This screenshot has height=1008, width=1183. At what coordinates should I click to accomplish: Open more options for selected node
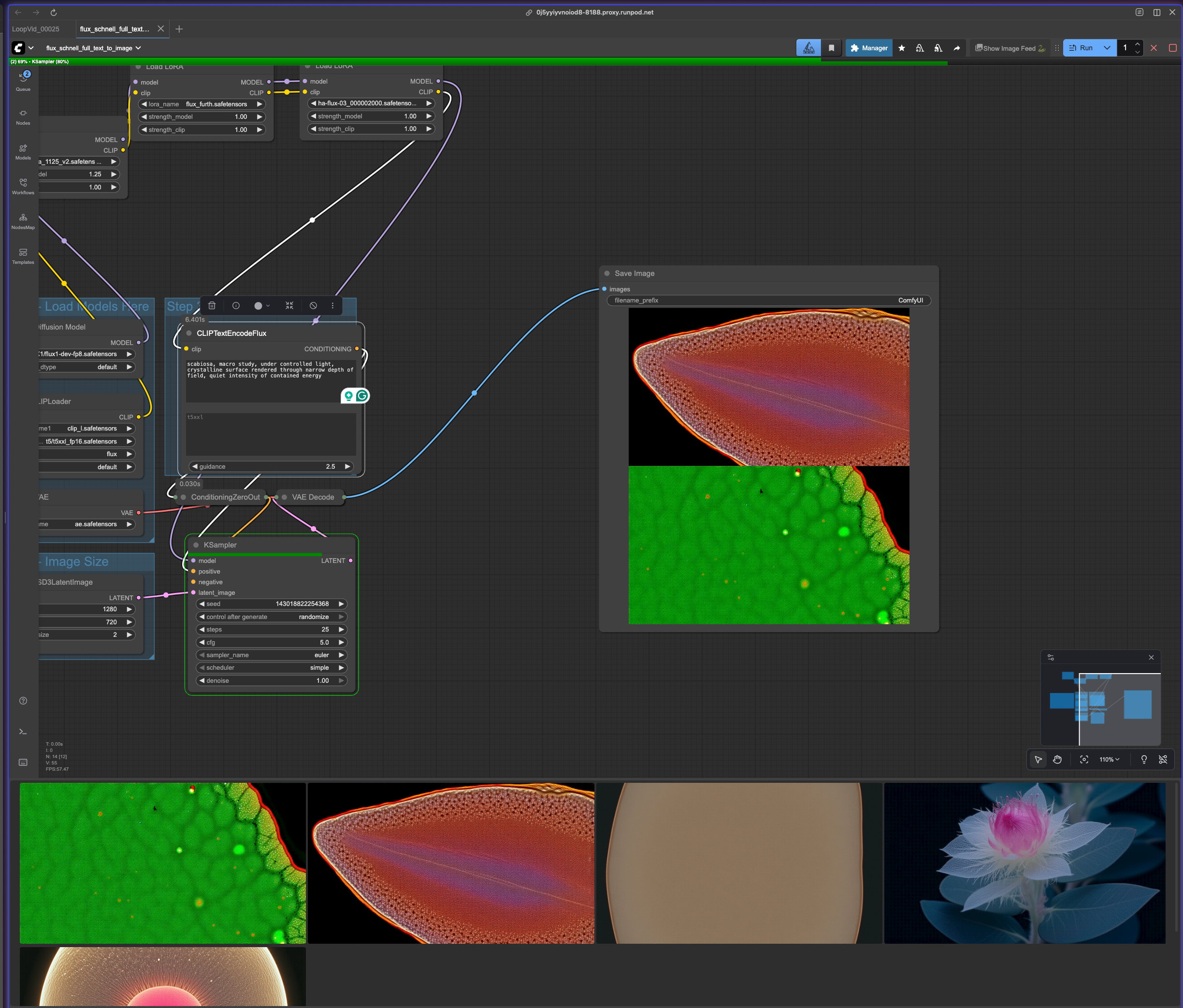pos(333,306)
